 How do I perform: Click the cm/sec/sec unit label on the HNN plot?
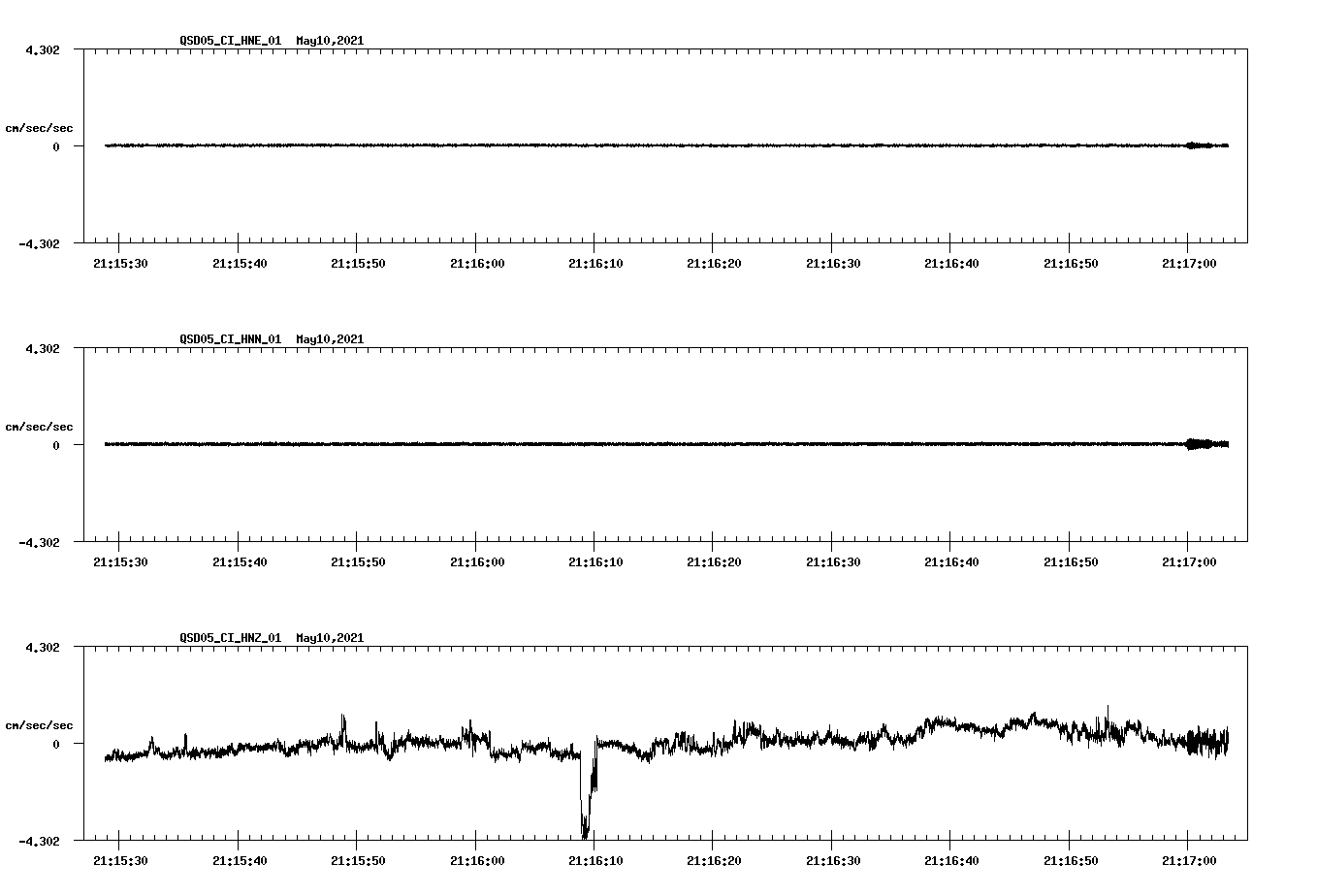[39, 426]
